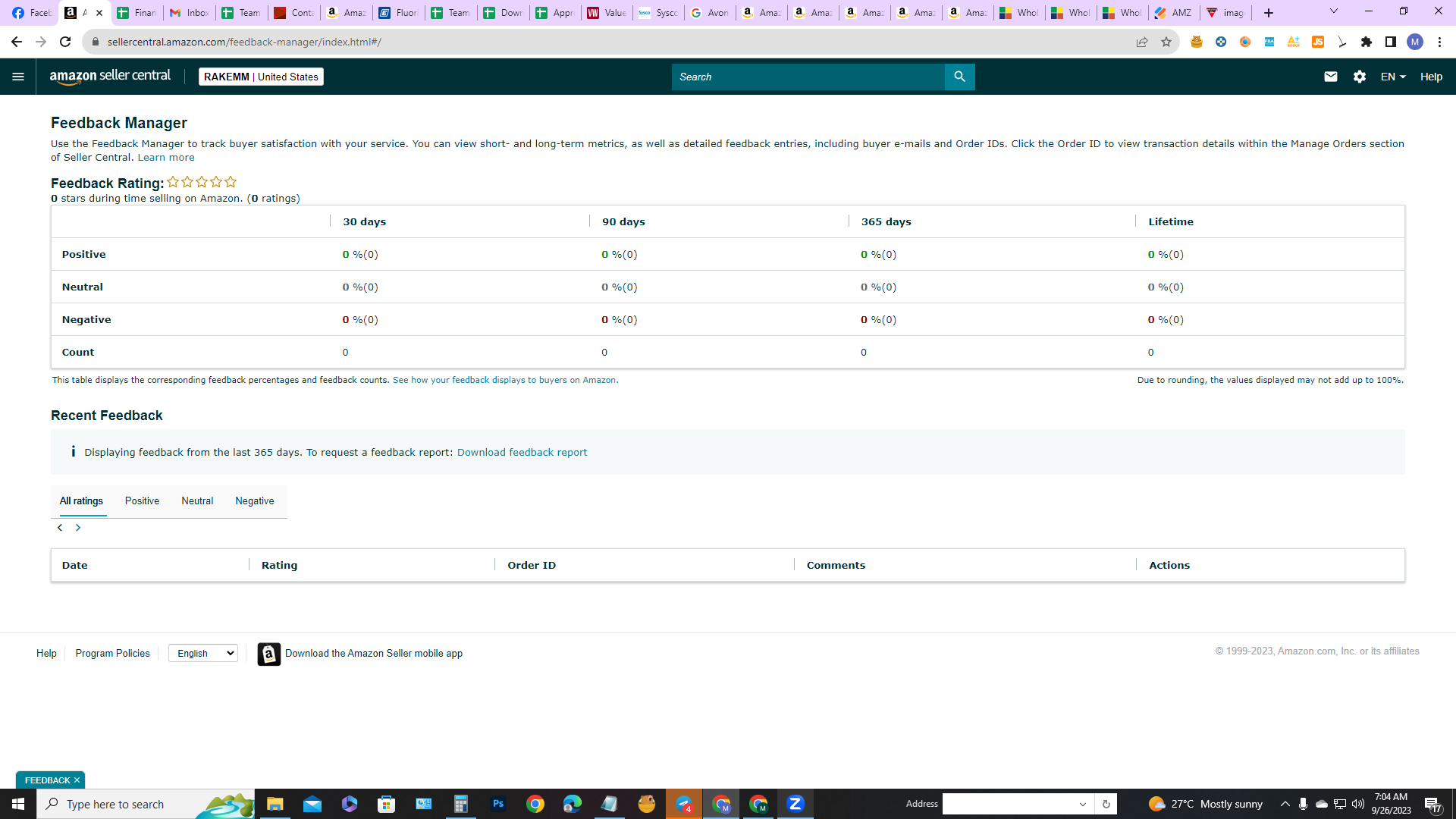Open the messages envelope icon
The width and height of the screenshot is (1456, 819).
tap(1330, 77)
